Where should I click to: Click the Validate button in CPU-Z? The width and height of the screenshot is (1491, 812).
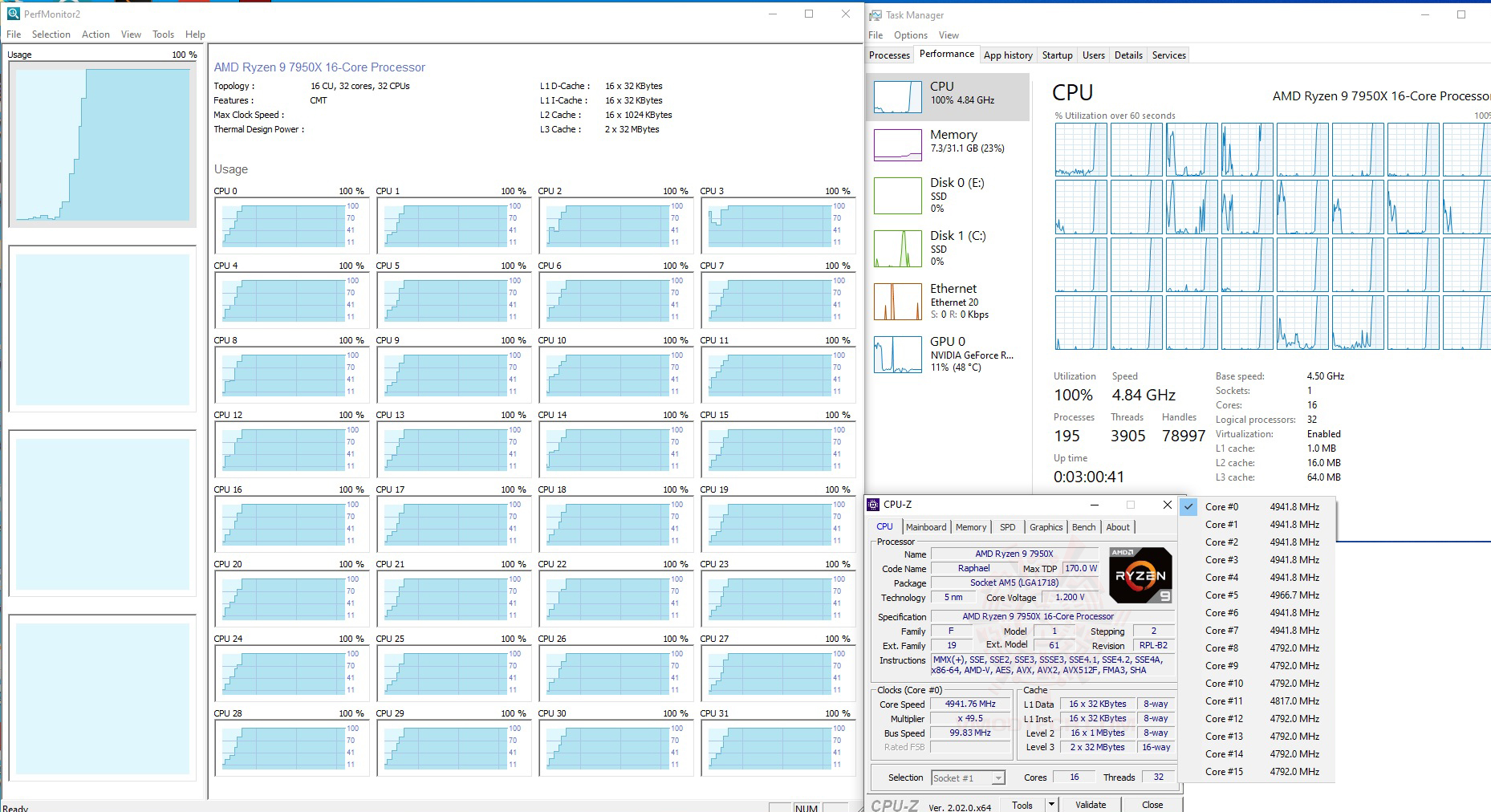(1090, 805)
